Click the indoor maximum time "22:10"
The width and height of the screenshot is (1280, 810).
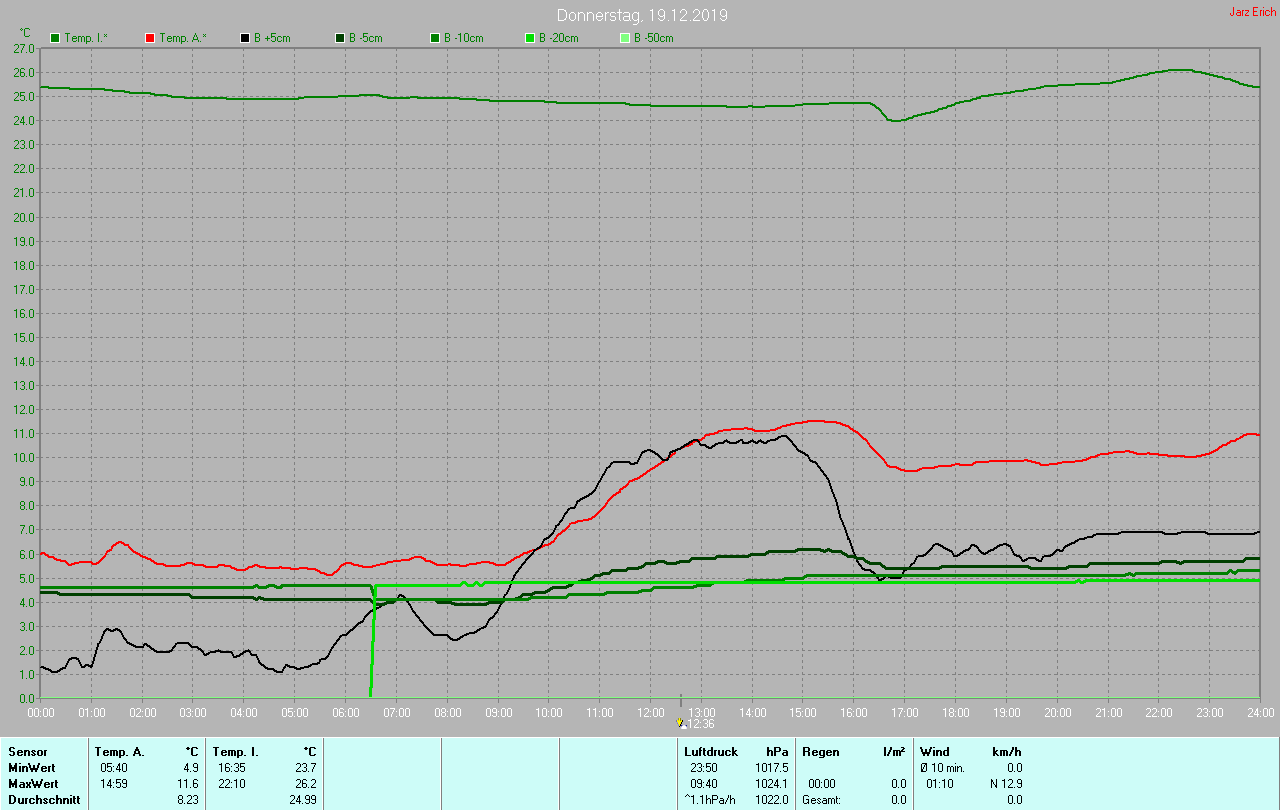(231, 784)
